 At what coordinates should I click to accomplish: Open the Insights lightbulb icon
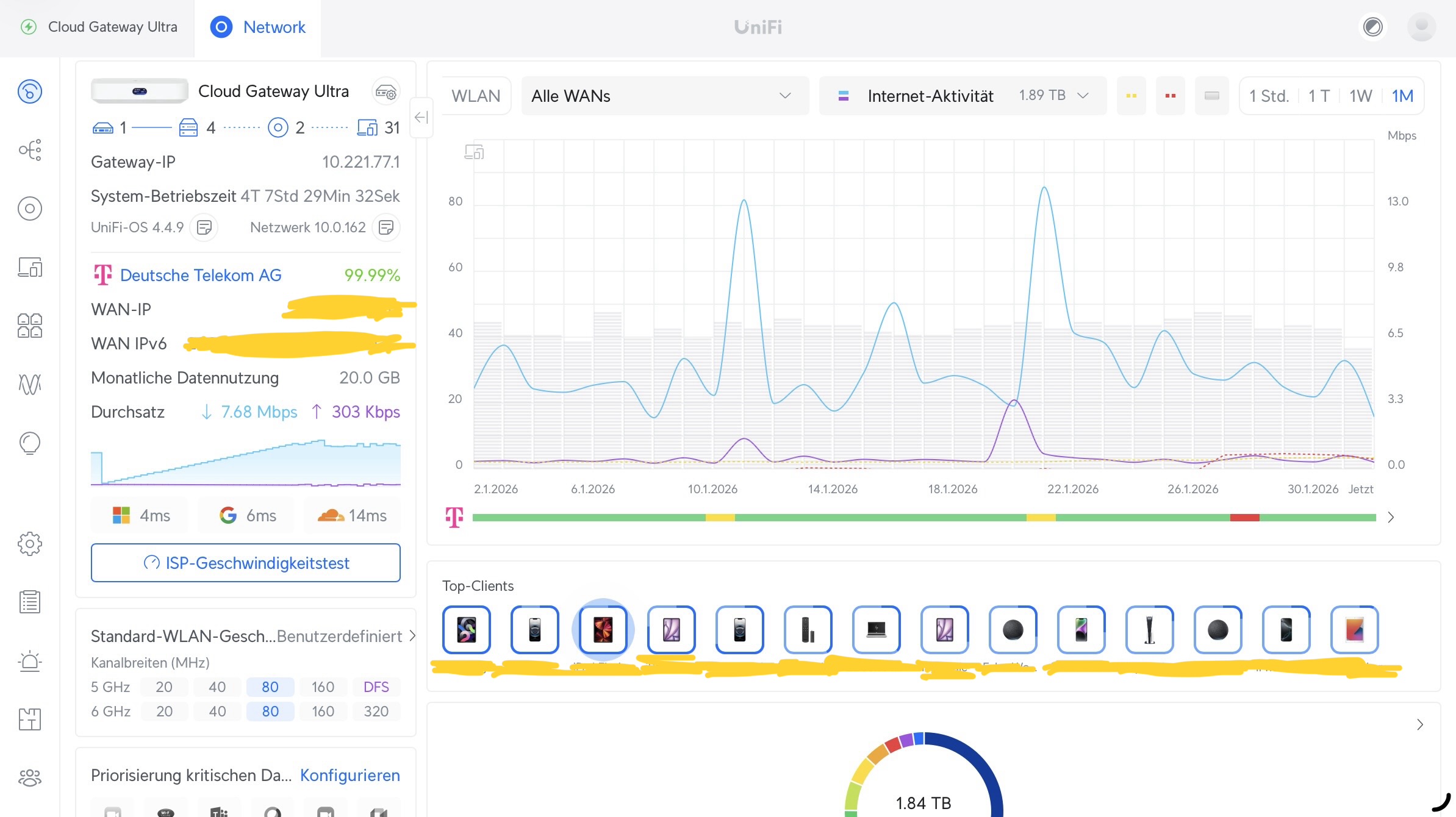30,443
